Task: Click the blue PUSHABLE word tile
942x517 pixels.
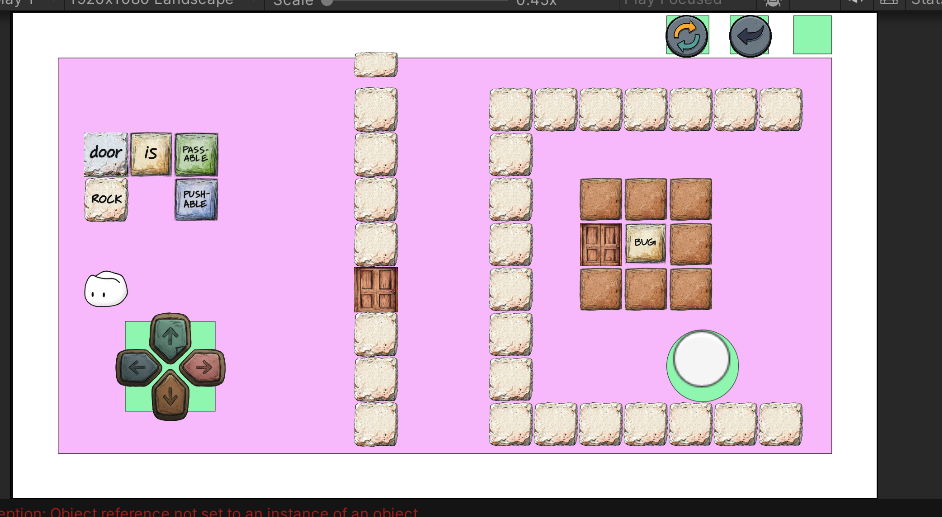Action: pos(196,199)
